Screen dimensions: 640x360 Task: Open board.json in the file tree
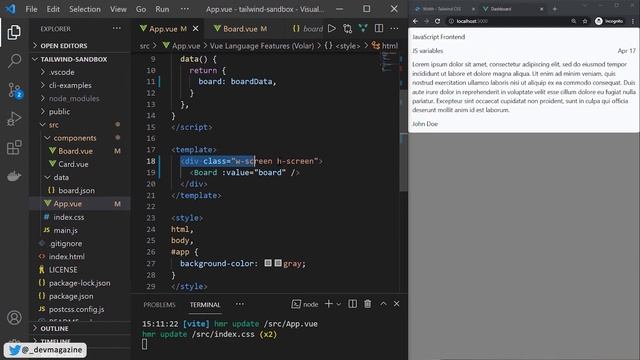tap(76, 190)
